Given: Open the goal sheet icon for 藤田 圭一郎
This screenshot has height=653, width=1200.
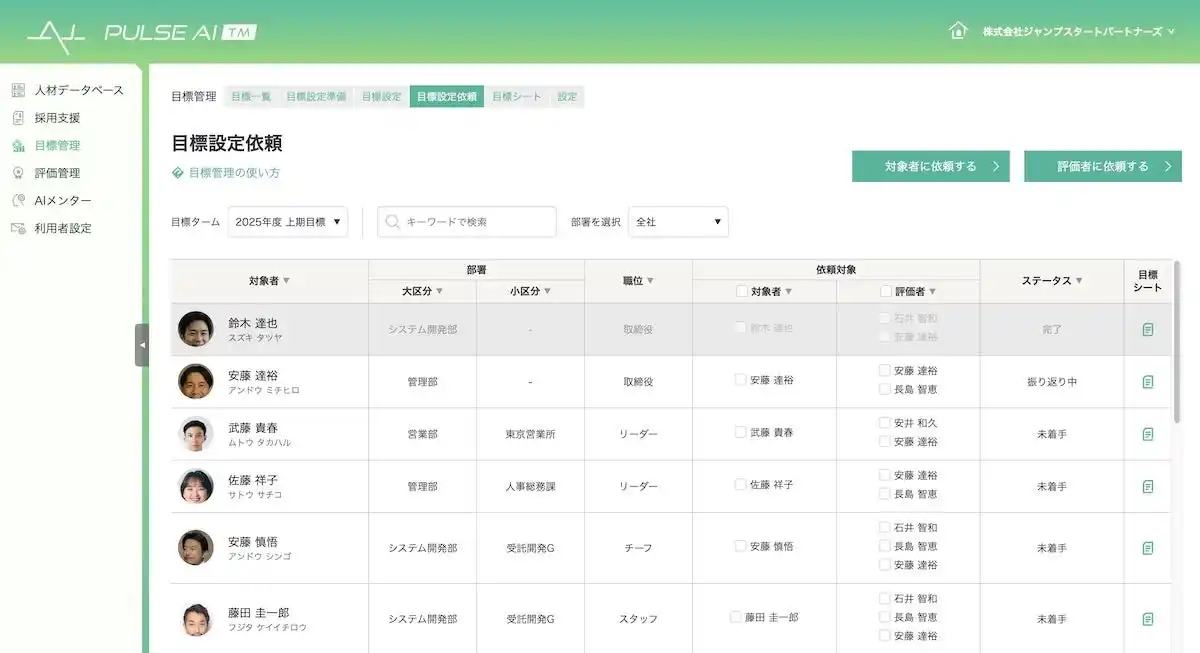Looking at the screenshot, I should click(1148, 619).
